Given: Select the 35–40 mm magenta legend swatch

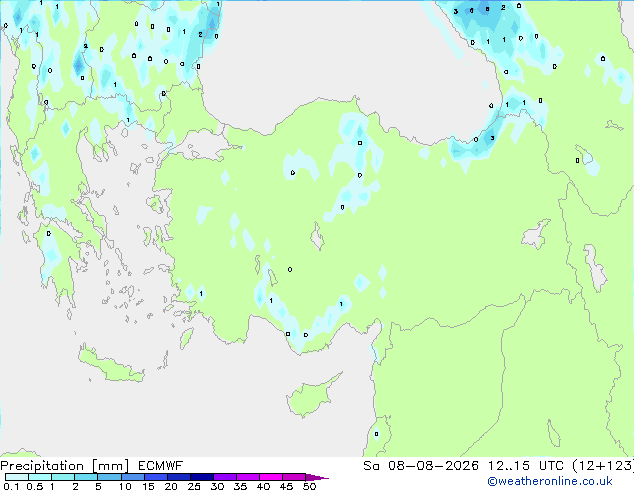Looking at the screenshot, I should coord(248,477).
